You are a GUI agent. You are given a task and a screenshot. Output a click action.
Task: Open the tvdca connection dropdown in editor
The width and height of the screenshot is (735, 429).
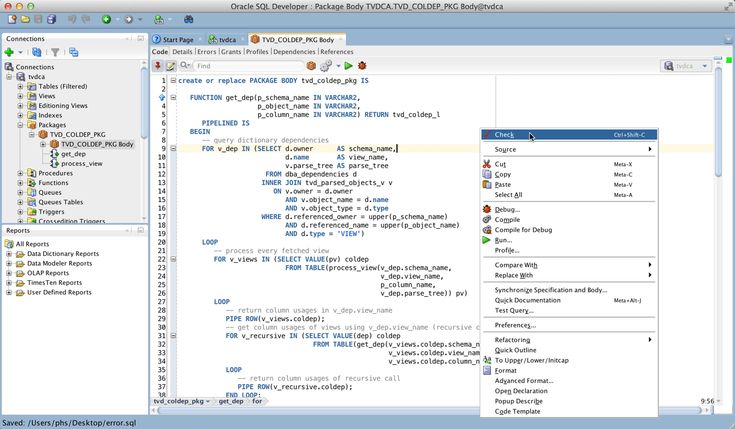[686, 66]
